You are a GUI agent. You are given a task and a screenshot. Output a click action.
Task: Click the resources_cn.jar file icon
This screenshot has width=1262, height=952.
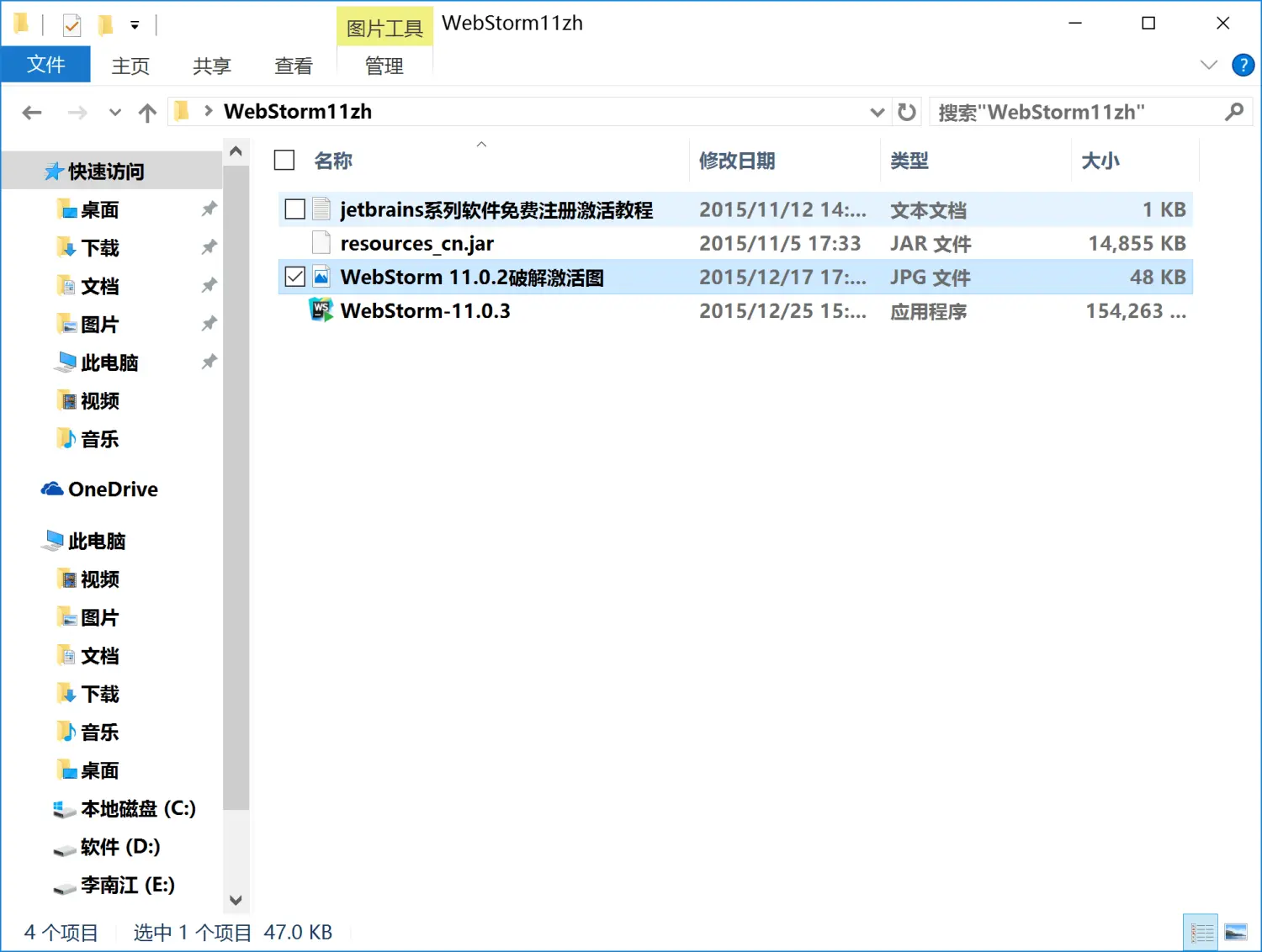pyautogui.click(x=321, y=243)
